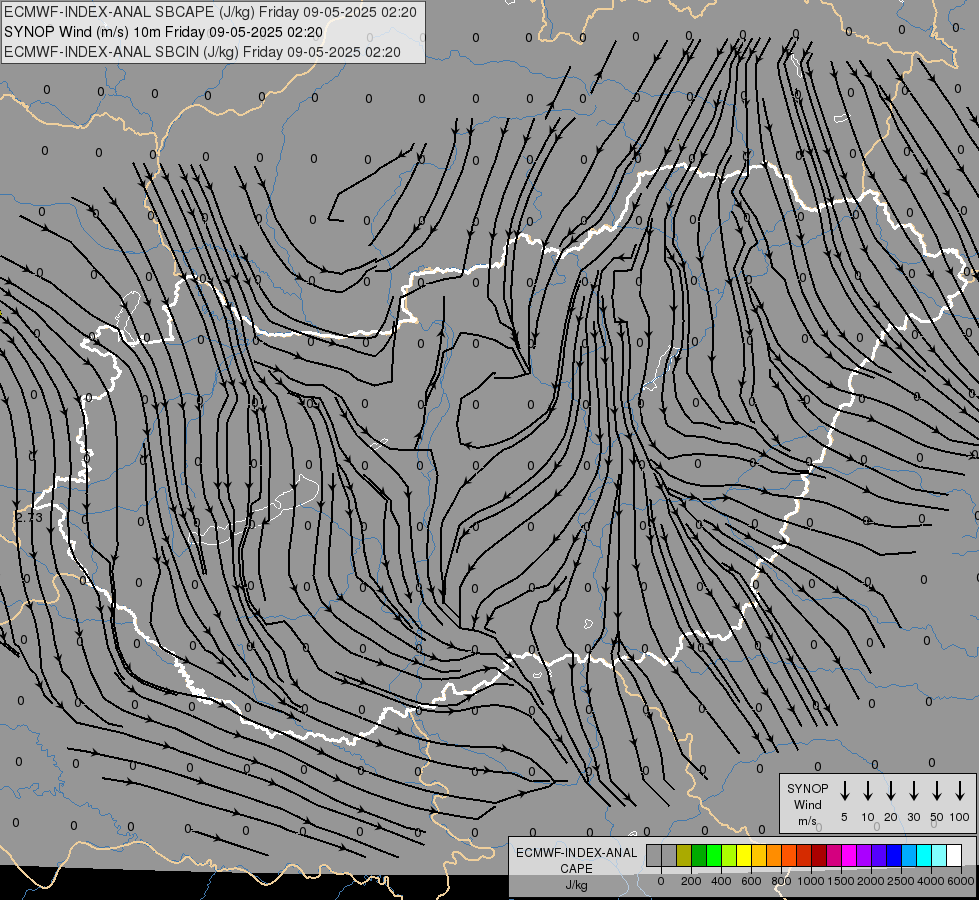The height and width of the screenshot is (900, 979).
Task: Choose the dark red CAPE swatch
Action: click(819, 855)
